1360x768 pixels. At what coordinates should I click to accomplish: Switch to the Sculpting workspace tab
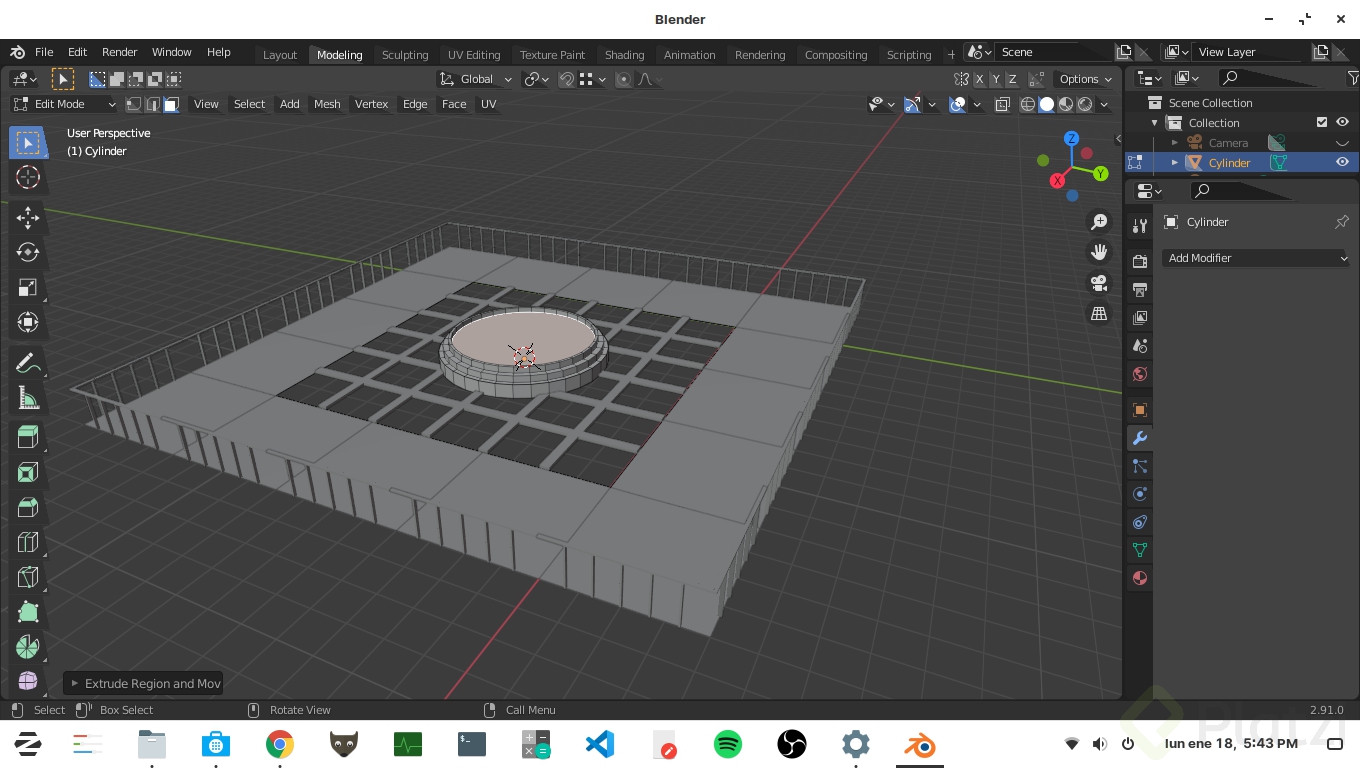coord(405,54)
